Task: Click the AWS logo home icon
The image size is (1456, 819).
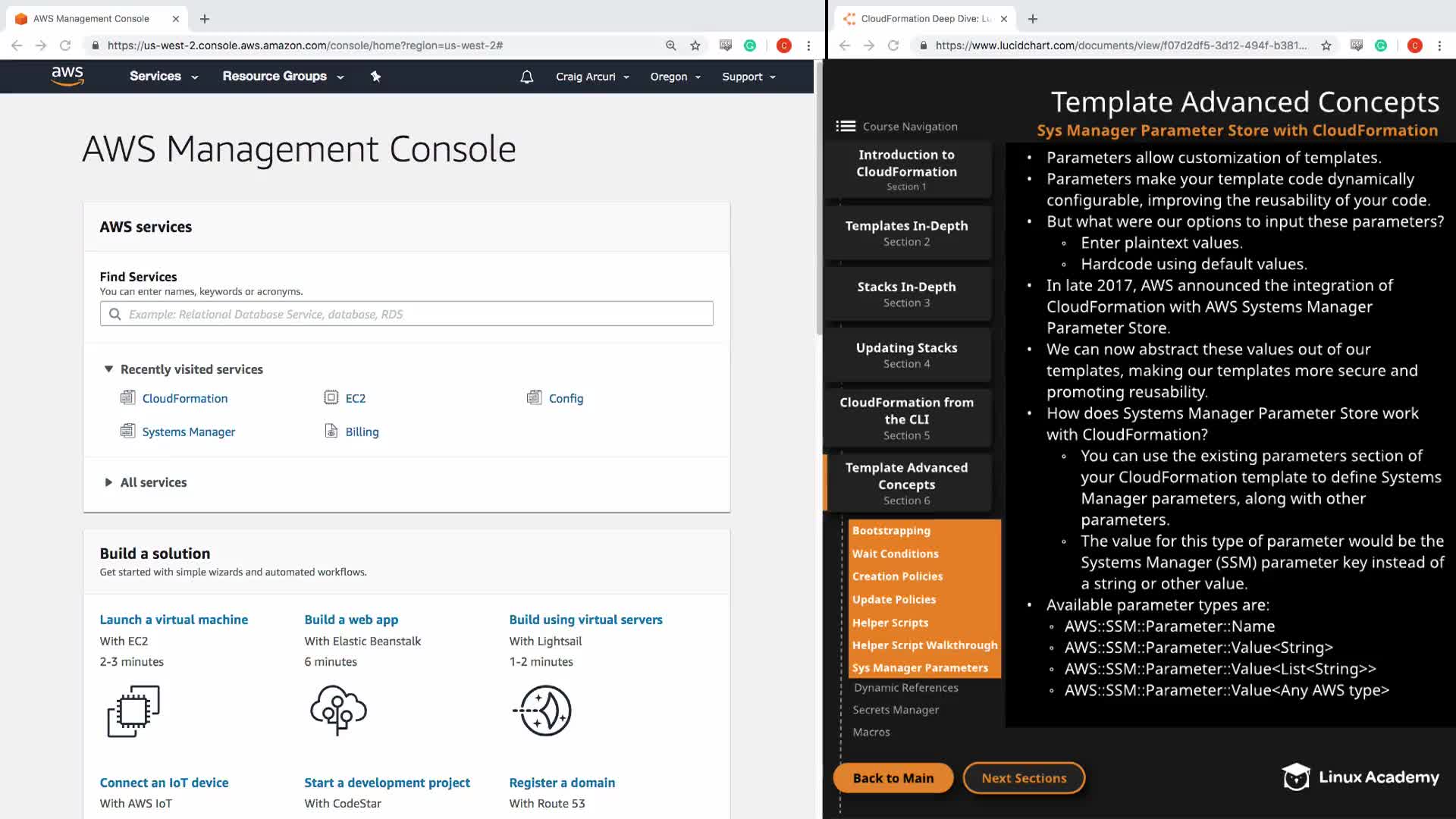Action: [67, 76]
